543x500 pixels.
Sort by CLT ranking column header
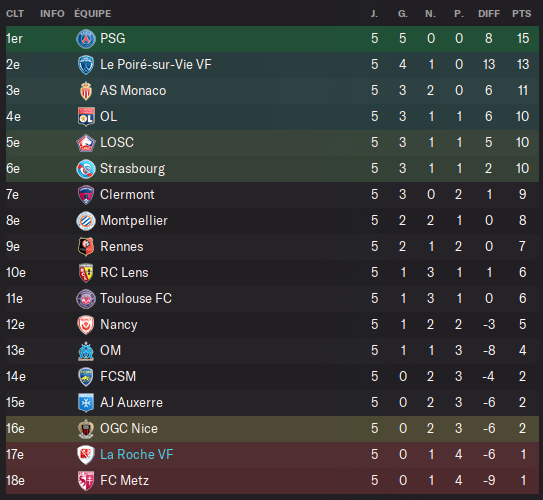coord(15,14)
